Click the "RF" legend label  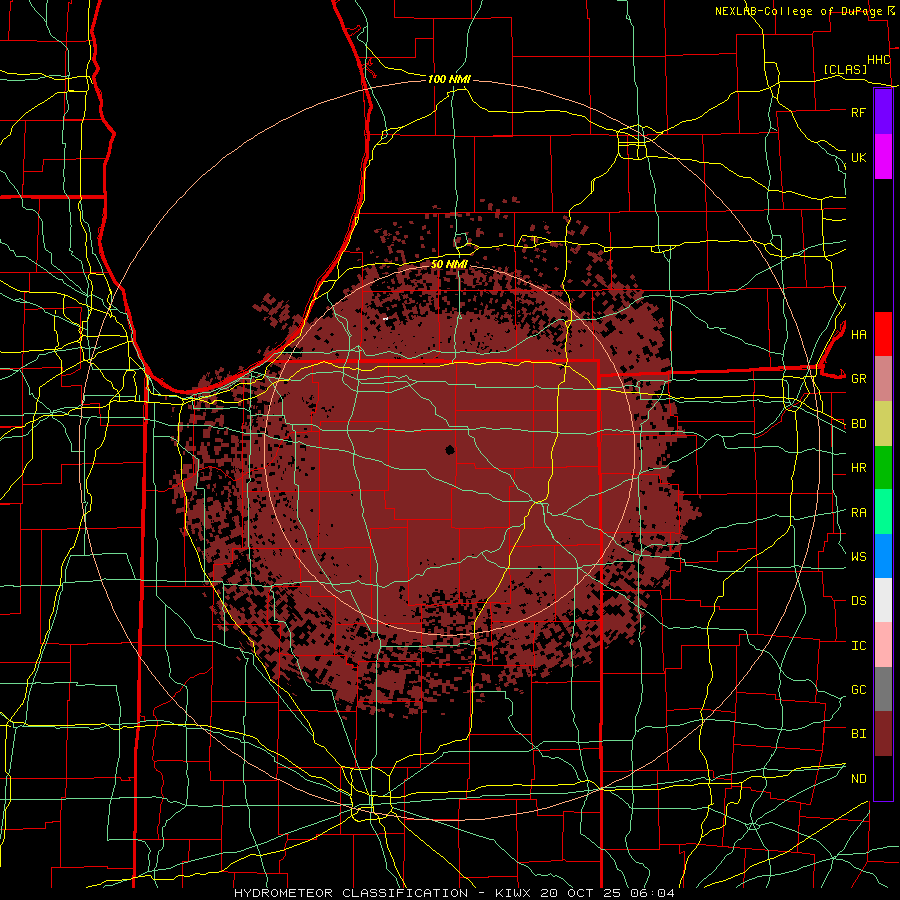858,112
